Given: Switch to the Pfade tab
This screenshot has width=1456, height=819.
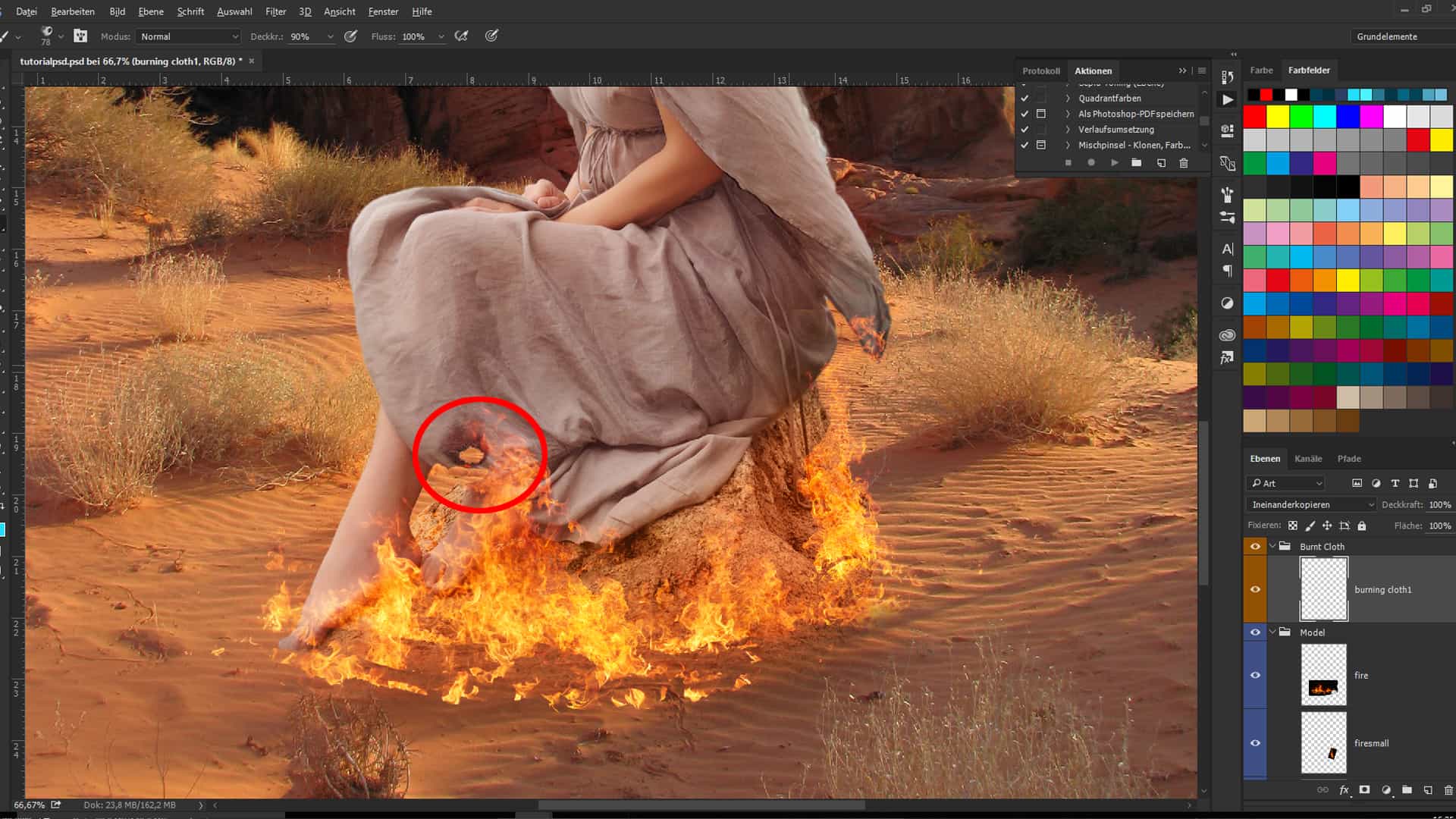Looking at the screenshot, I should 1349,459.
